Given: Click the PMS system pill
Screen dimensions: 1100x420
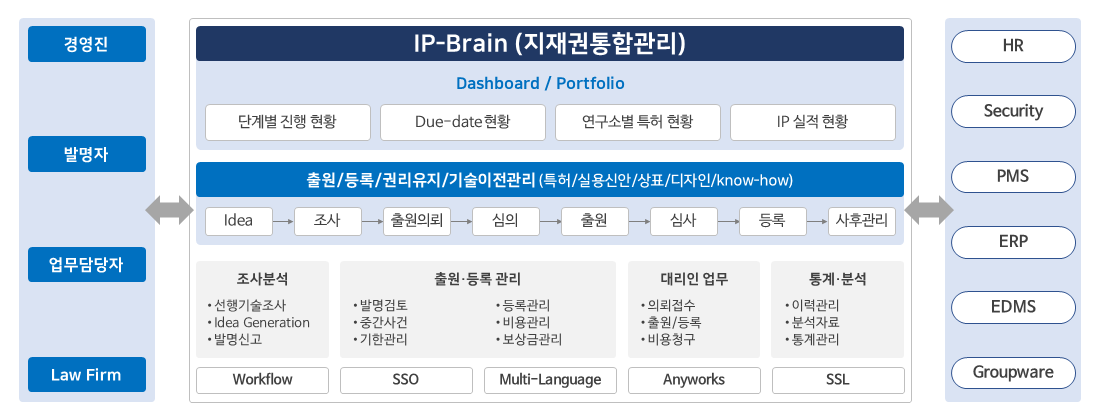Looking at the screenshot, I should pyautogui.click(x=1013, y=176).
